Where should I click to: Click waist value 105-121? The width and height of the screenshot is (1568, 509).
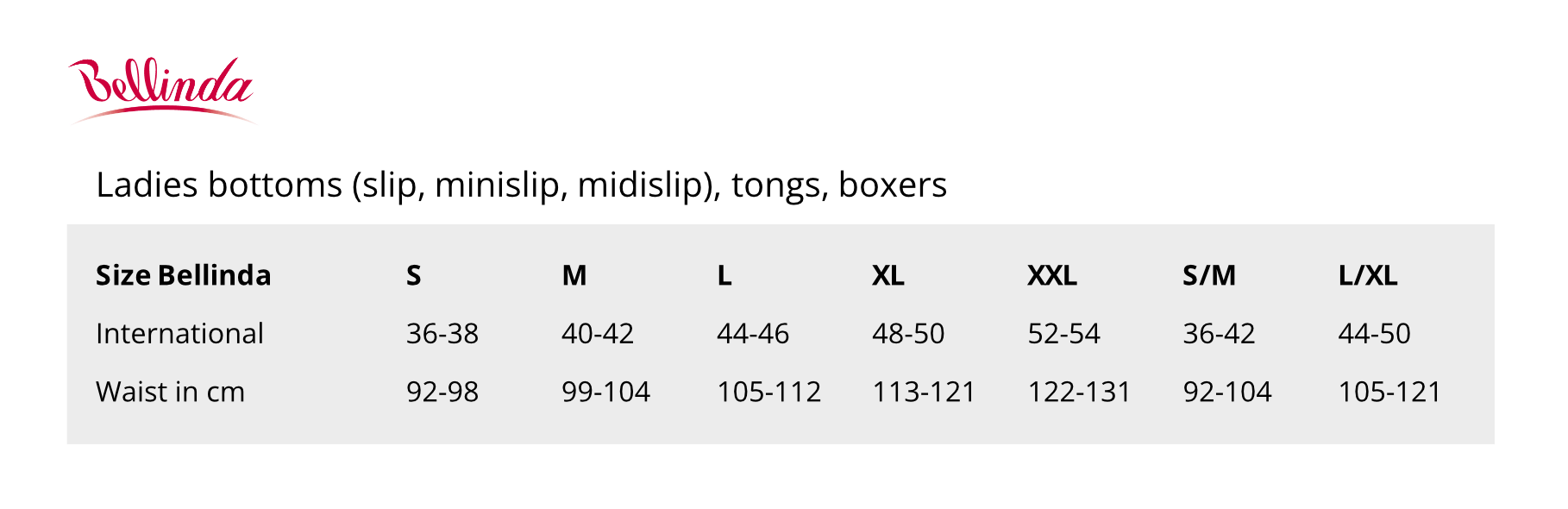point(1389,393)
